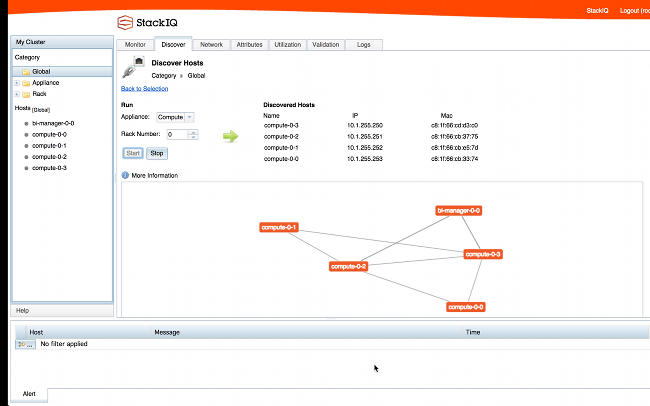The height and width of the screenshot is (406, 650).
Task: Select Global in the category tree
Action: tap(62, 72)
